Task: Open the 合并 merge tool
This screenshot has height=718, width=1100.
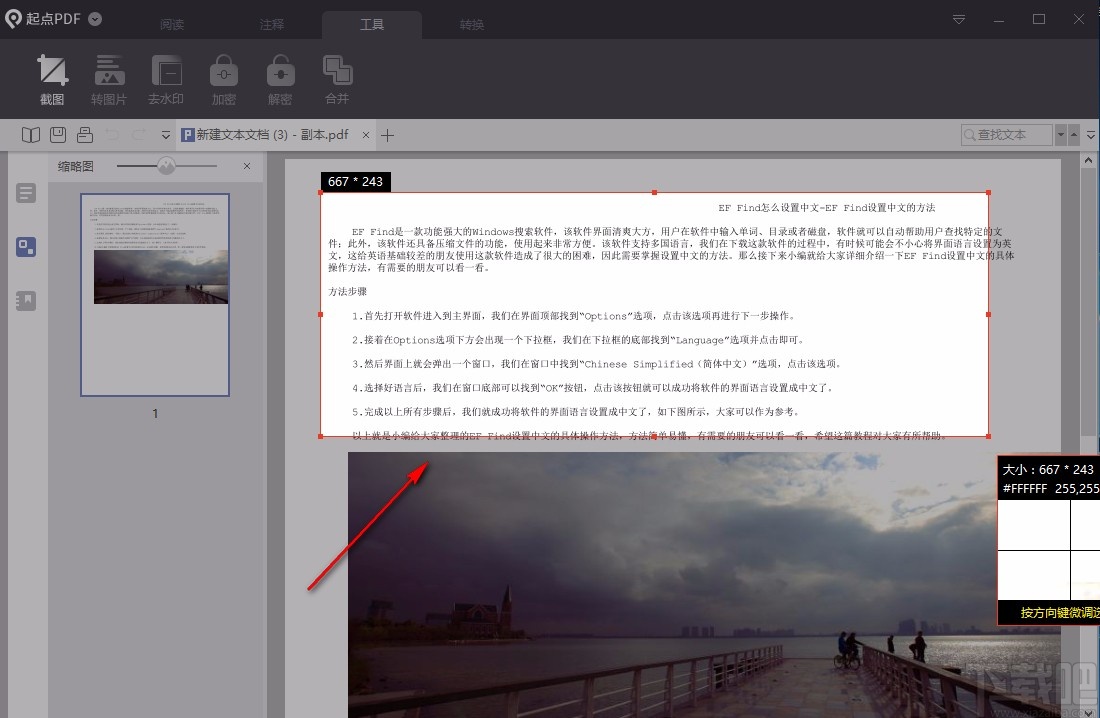Action: click(x=337, y=79)
